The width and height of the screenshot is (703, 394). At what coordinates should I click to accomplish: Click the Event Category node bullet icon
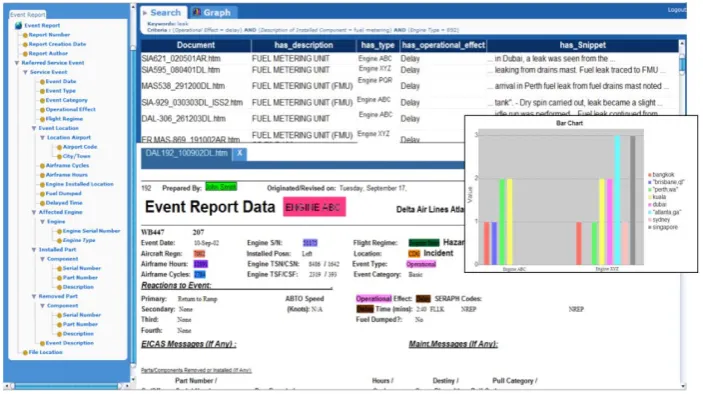tap(42, 100)
